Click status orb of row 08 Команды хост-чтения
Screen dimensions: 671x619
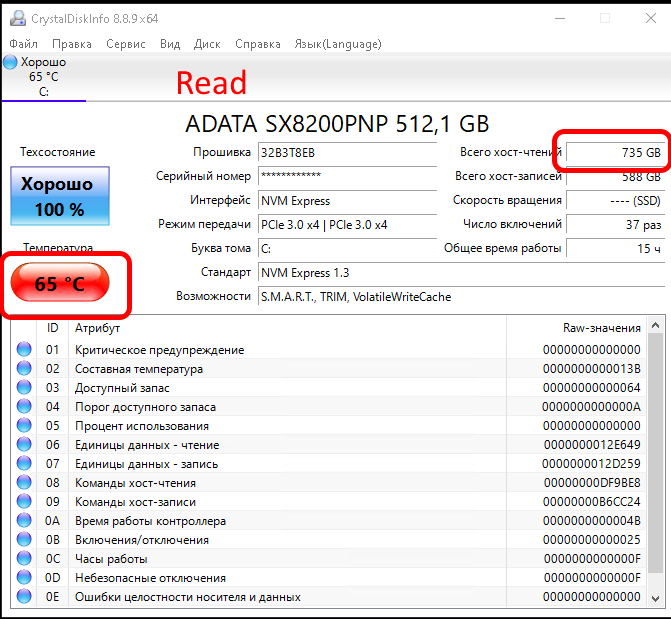click(x=24, y=482)
